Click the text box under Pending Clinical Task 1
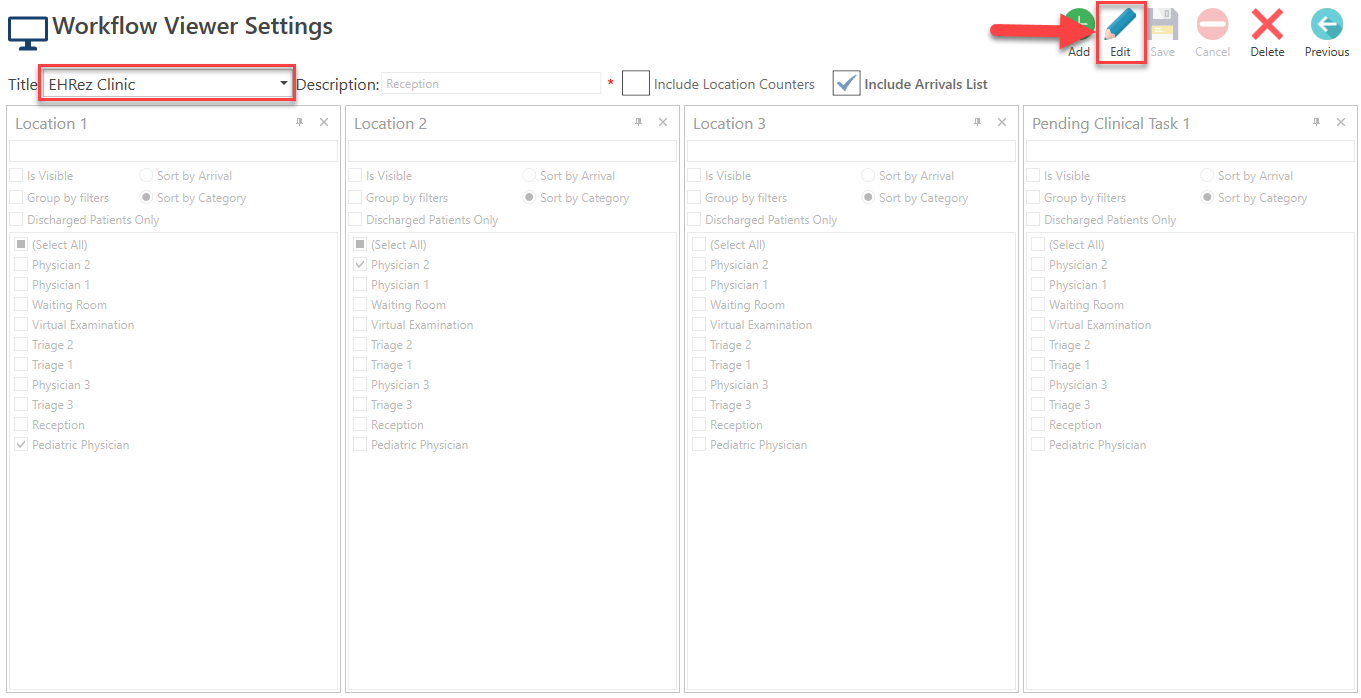 (x=1190, y=151)
